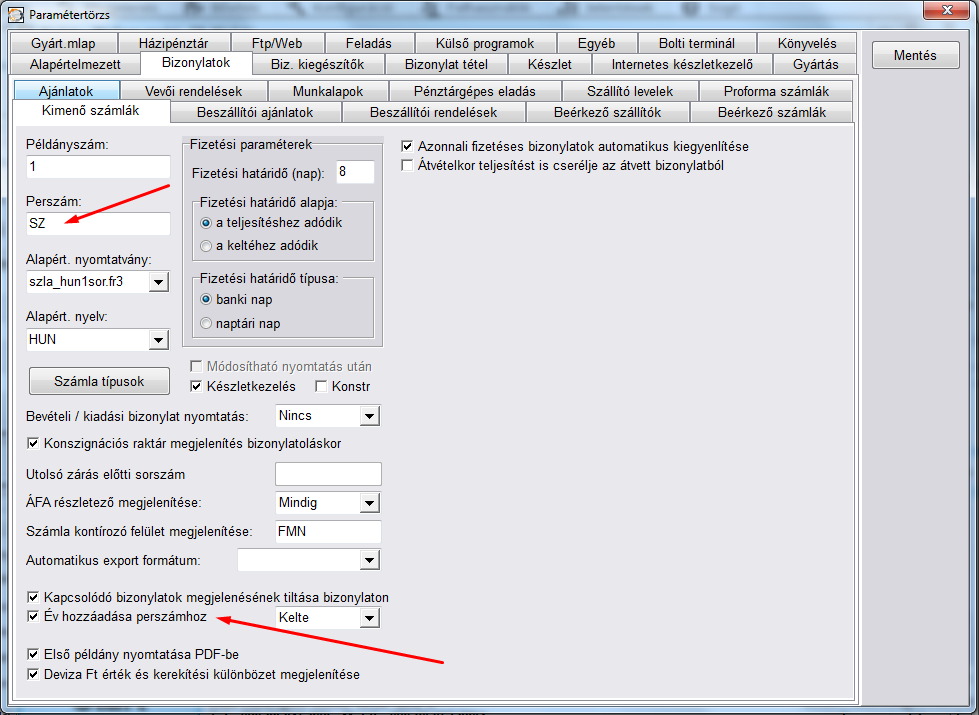Select 'a keltéhez adódik' radio option
Screen dimensions: 979x715
(x=206, y=245)
